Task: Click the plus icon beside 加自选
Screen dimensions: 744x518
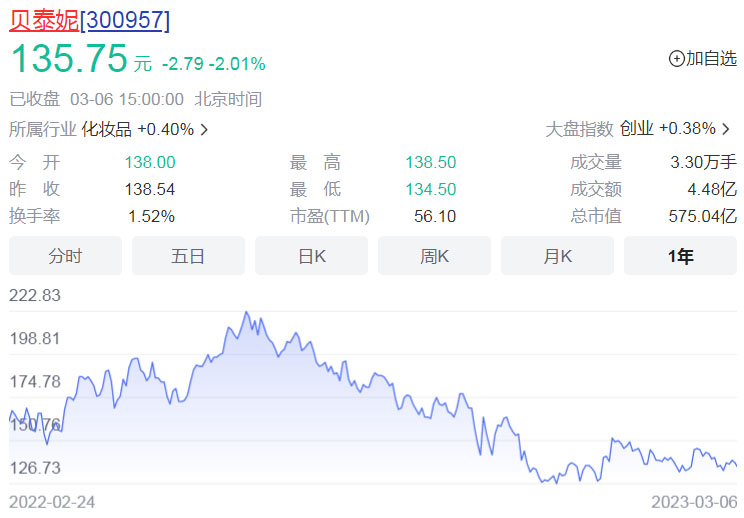Action: point(676,58)
